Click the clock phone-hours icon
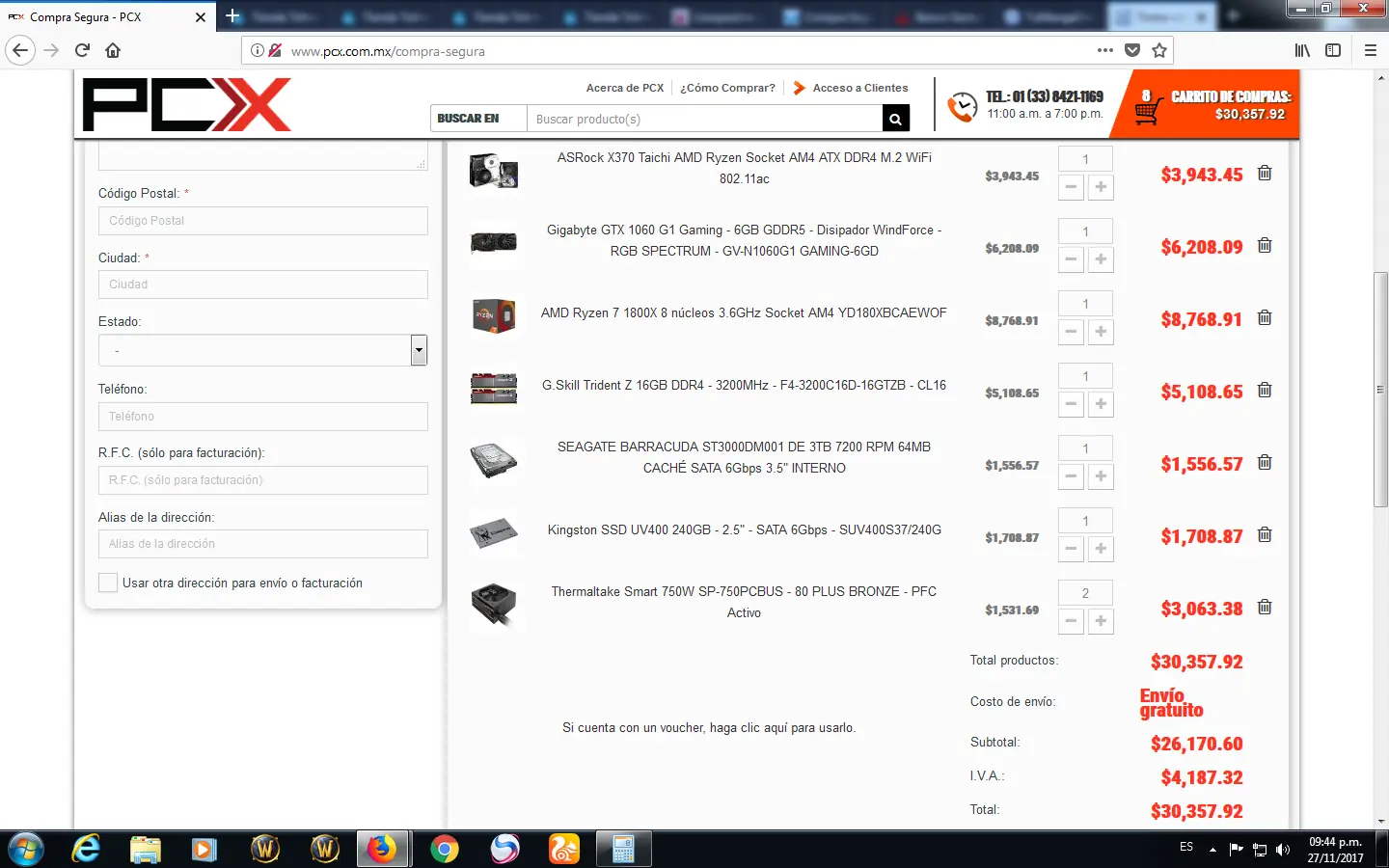Screen dimensions: 1389x868 (962, 104)
